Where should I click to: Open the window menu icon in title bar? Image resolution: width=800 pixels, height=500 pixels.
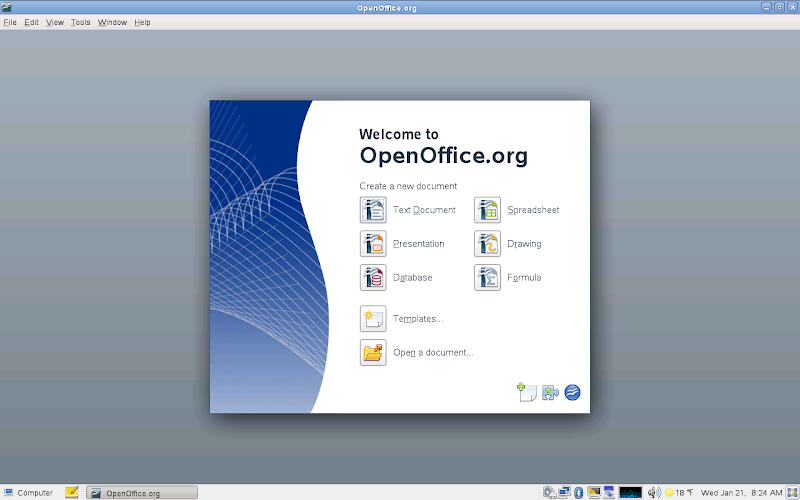point(7,7)
